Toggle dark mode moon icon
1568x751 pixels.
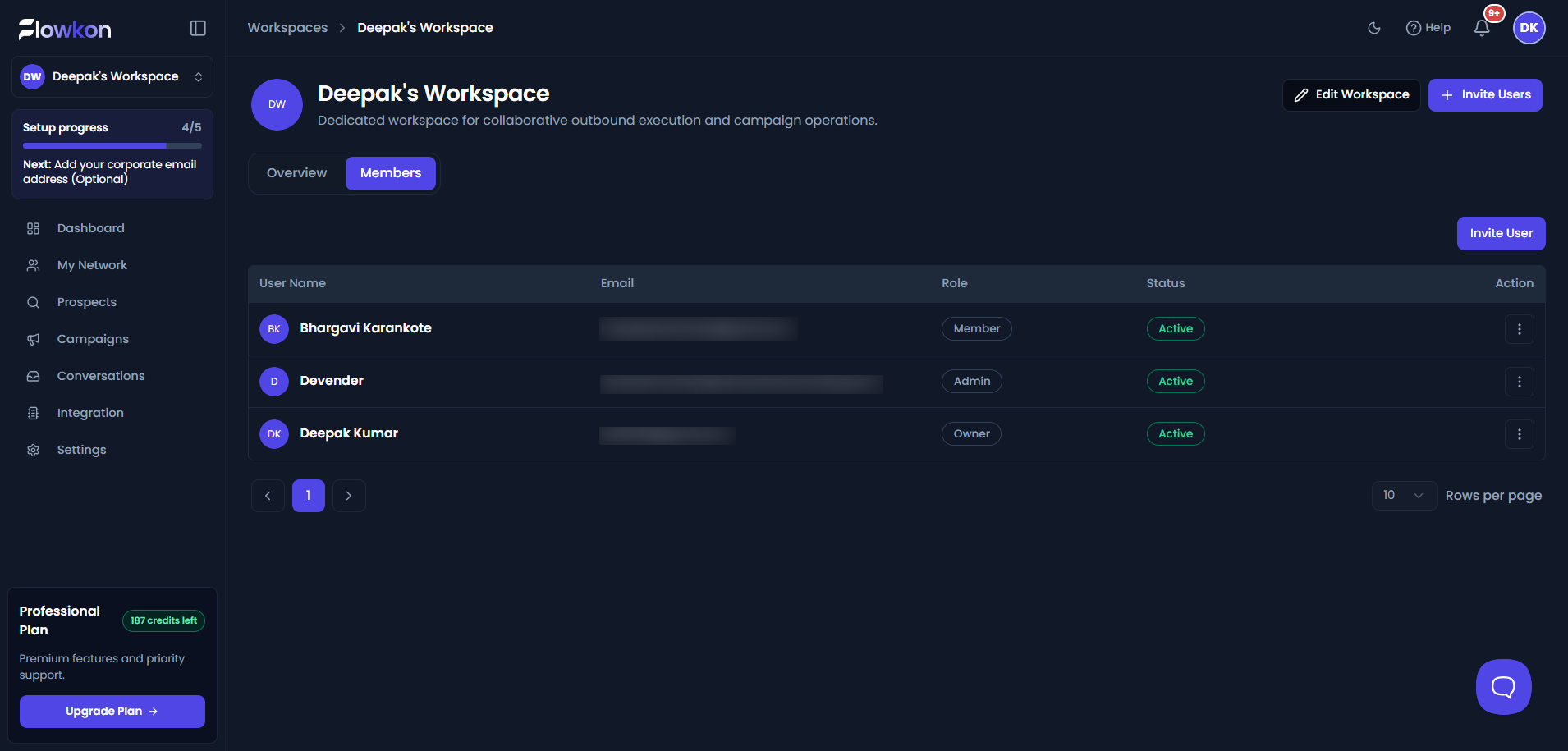point(1374,28)
